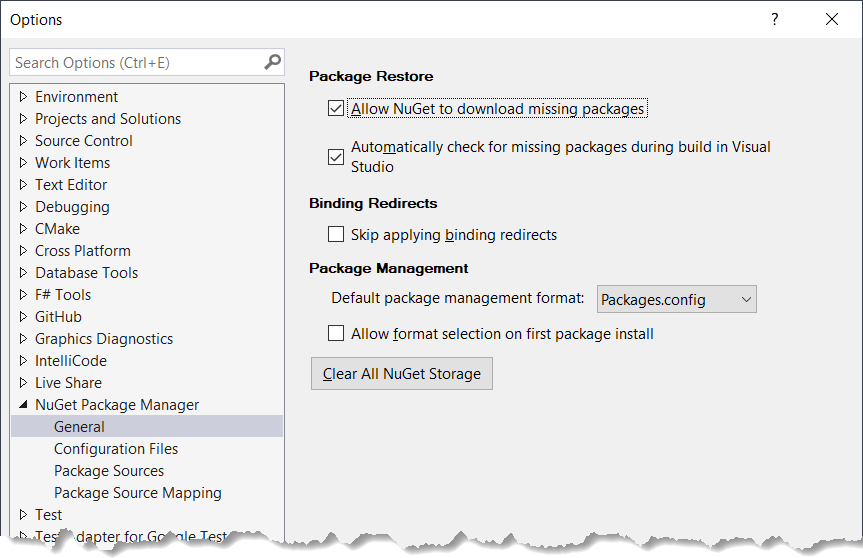Focus the Search Options field
This screenshot has width=863, height=558.
pos(146,62)
